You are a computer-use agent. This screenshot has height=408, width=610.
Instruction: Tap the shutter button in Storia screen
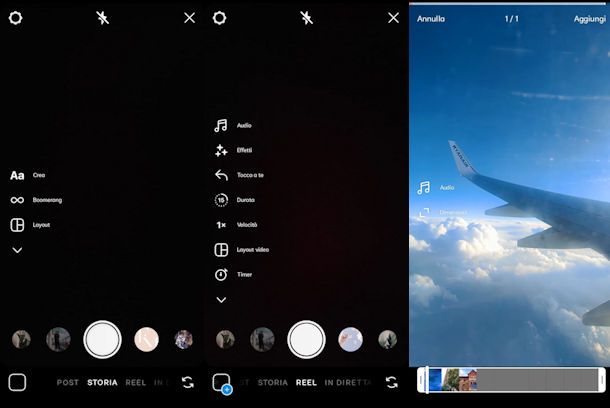tap(102, 340)
